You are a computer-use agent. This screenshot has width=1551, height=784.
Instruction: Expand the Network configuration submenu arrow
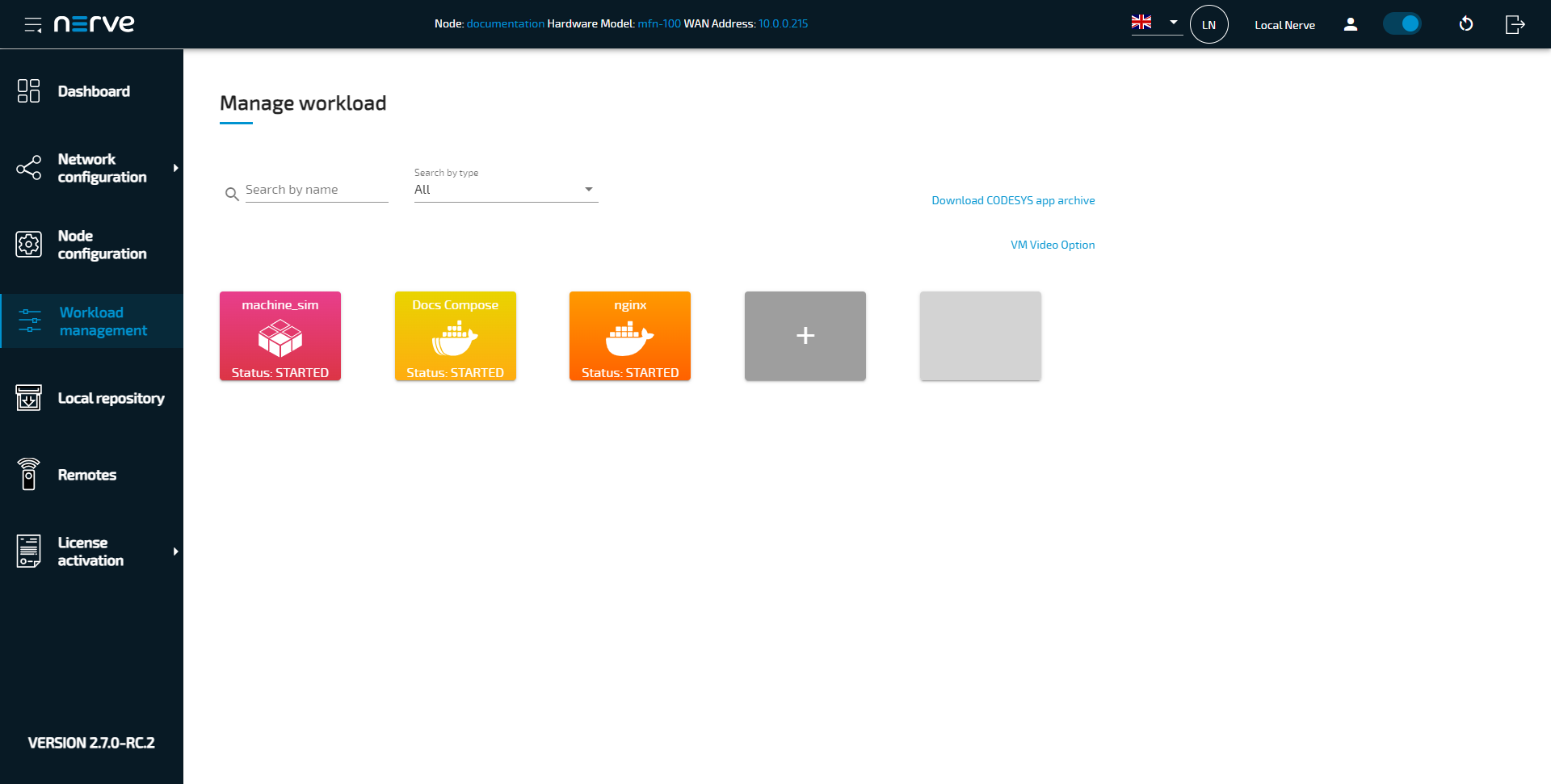click(x=175, y=168)
